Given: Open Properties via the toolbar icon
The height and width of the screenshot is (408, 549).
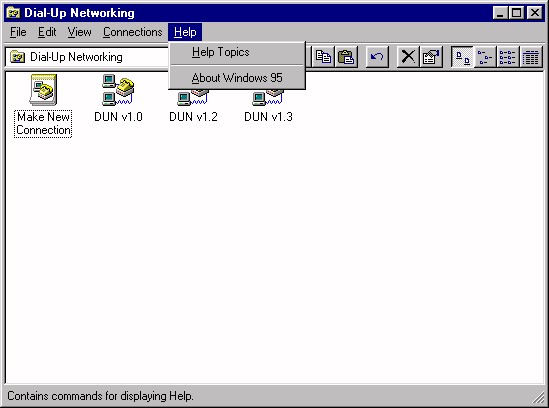Looking at the screenshot, I should tap(431, 57).
